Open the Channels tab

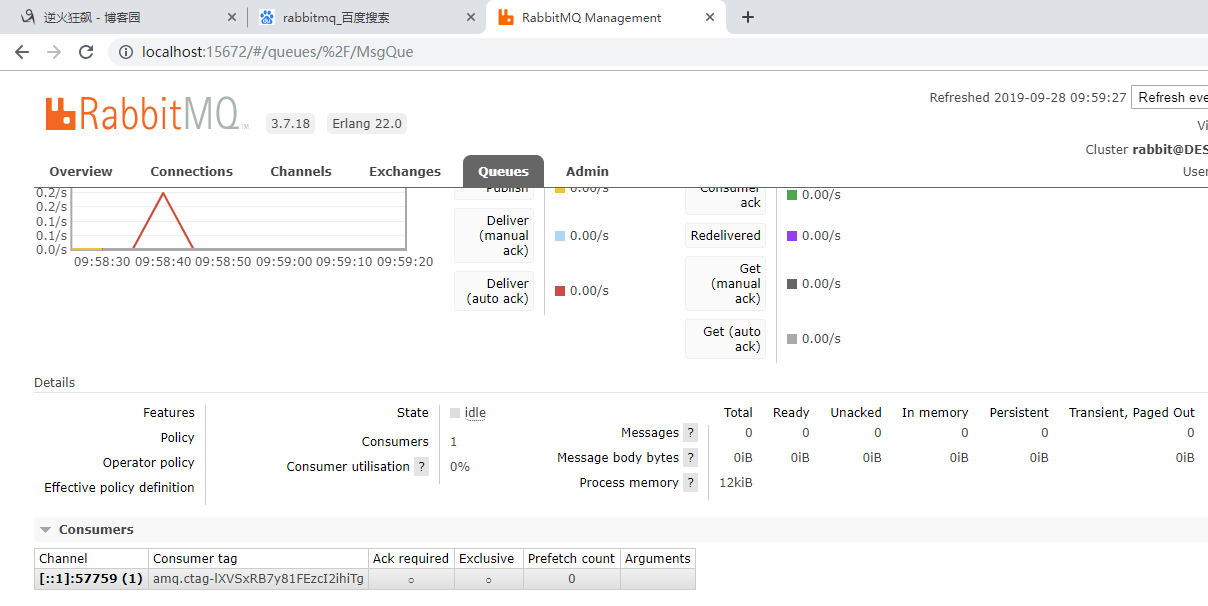point(301,171)
